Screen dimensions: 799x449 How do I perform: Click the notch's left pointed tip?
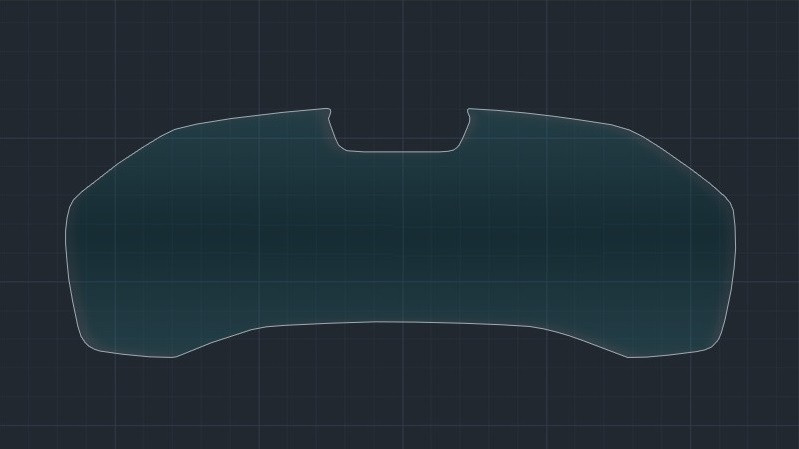tap(328, 109)
